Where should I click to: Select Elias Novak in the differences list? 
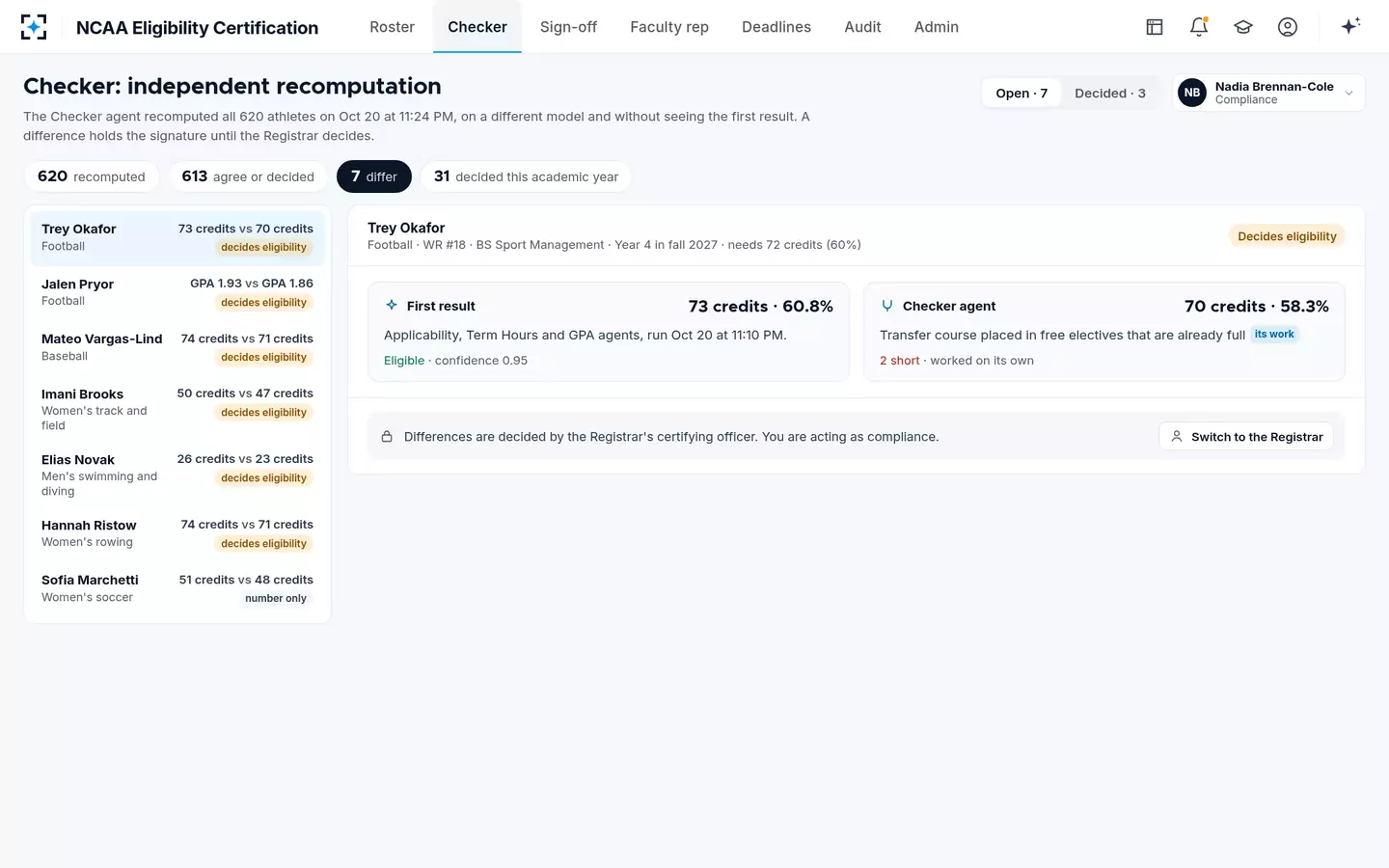(177, 475)
